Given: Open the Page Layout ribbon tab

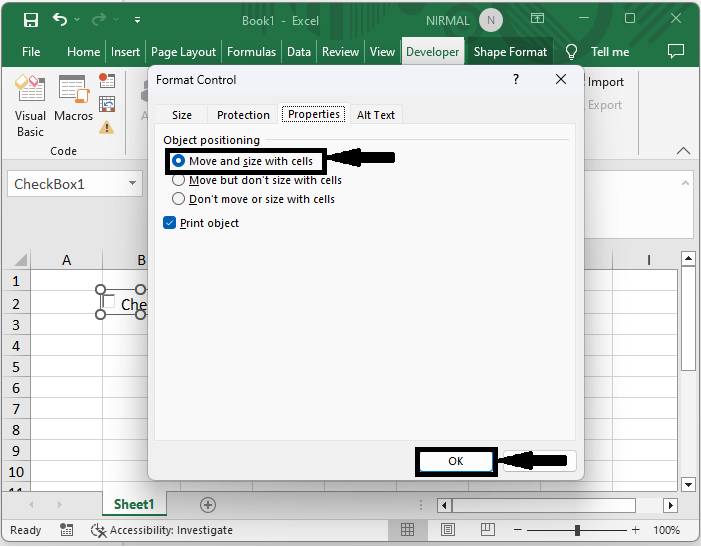Looking at the screenshot, I should (183, 52).
